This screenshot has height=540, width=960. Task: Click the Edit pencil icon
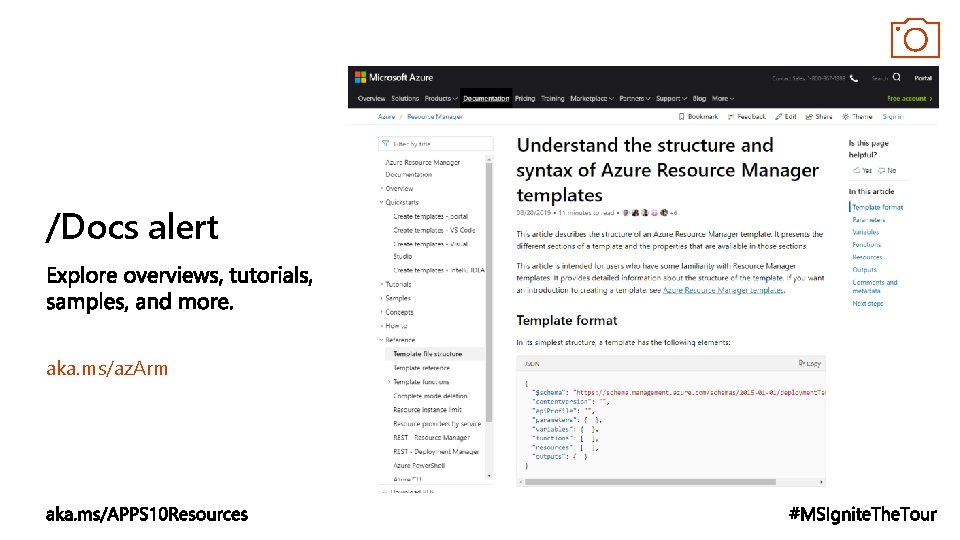pos(778,116)
